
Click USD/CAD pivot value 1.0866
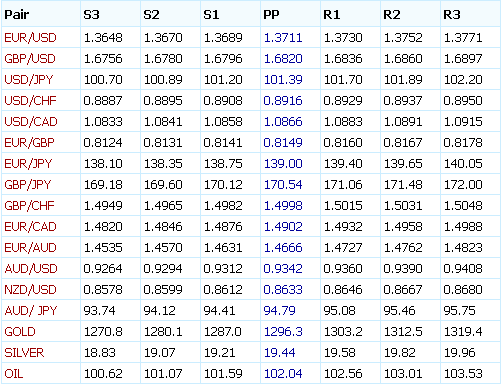(283, 122)
